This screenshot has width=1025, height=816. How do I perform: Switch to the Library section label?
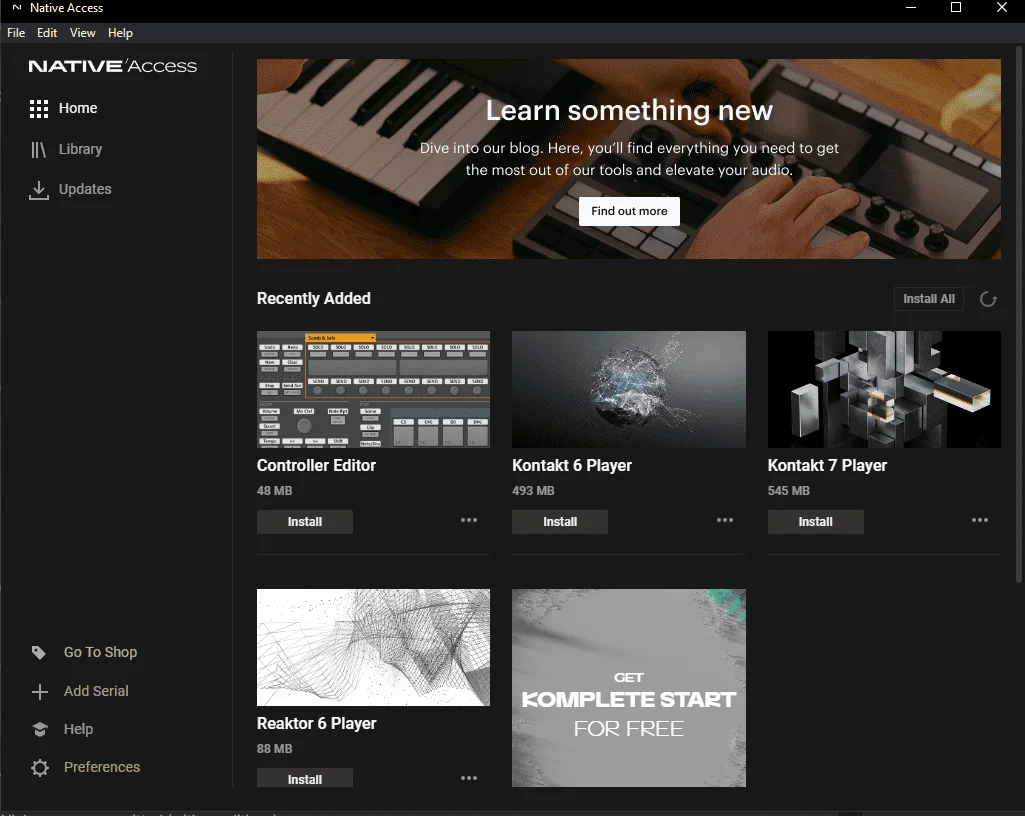coord(80,150)
